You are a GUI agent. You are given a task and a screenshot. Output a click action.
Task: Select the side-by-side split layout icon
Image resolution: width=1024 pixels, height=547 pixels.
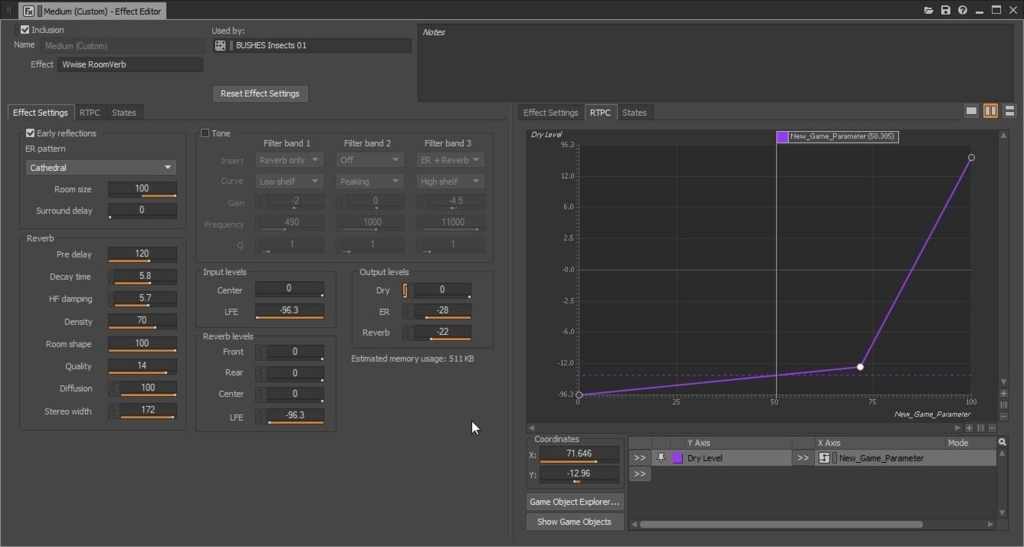click(x=990, y=111)
